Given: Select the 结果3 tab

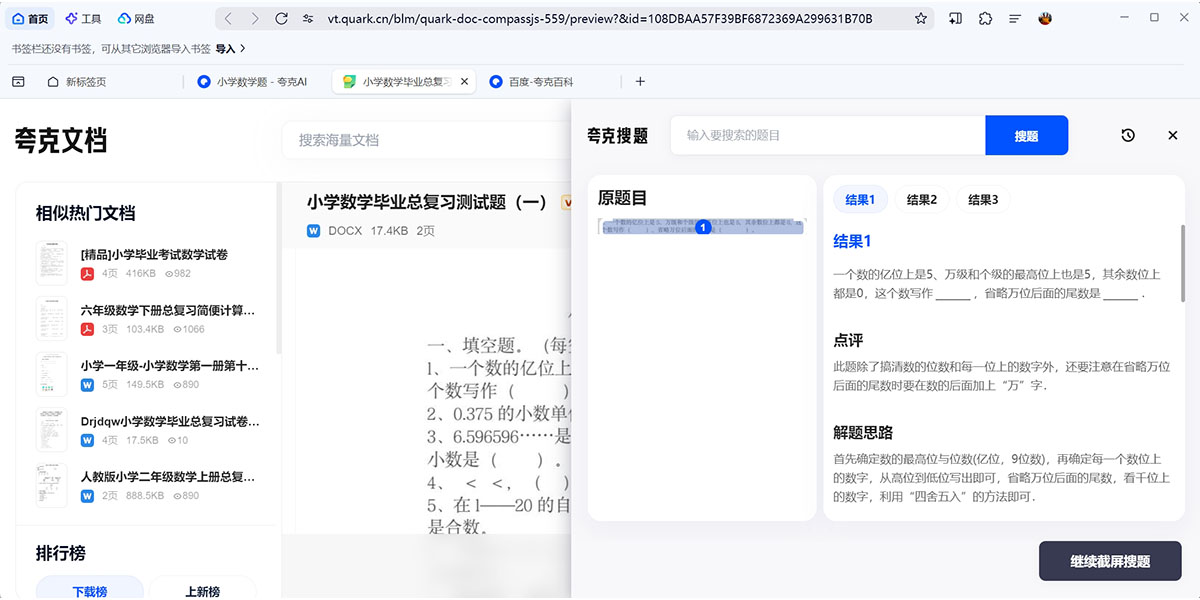Looking at the screenshot, I should pyautogui.click(x=983, y=200).
